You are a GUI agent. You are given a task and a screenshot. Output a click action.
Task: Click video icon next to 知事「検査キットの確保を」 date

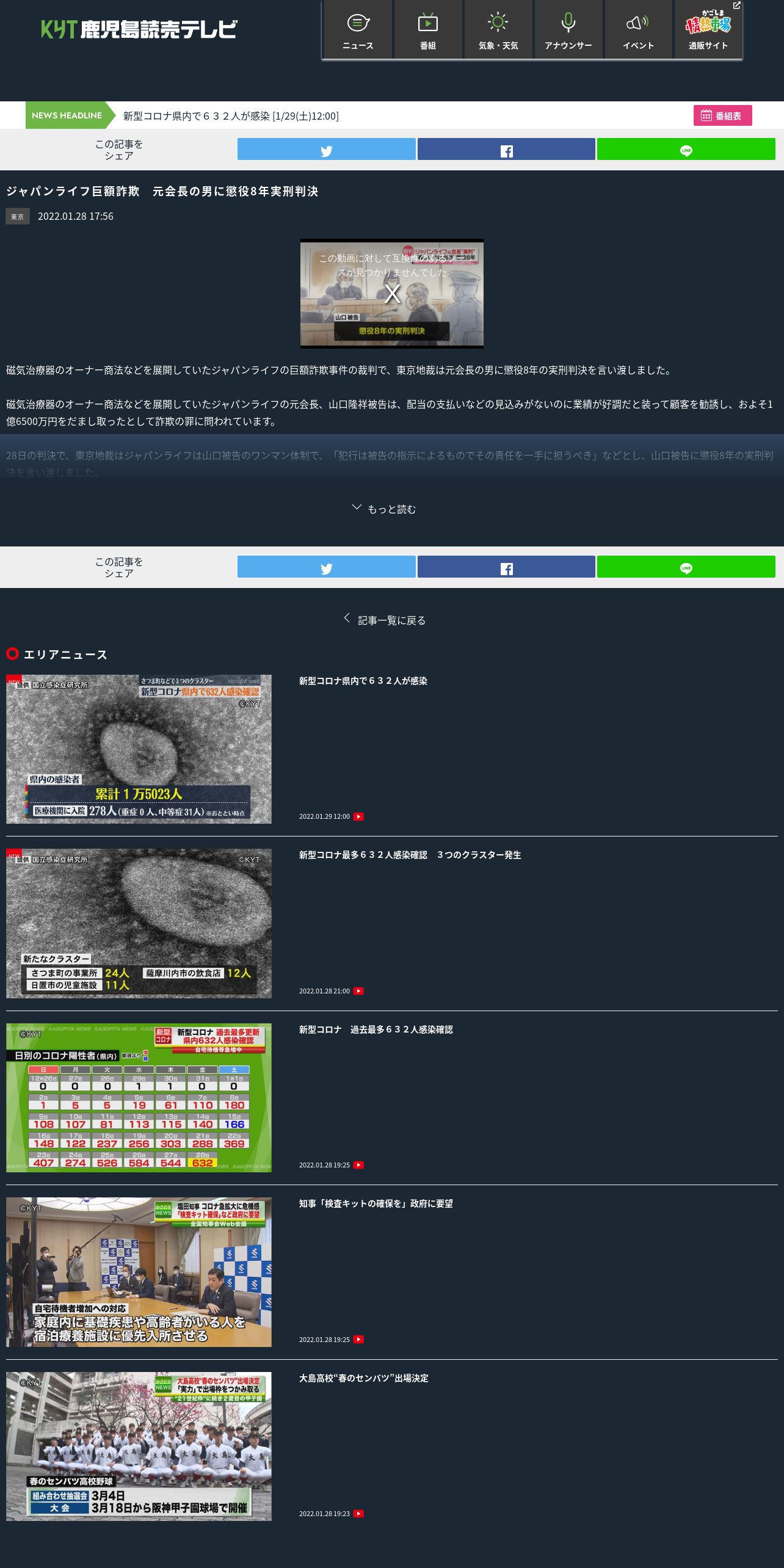tap(358, 1340)
